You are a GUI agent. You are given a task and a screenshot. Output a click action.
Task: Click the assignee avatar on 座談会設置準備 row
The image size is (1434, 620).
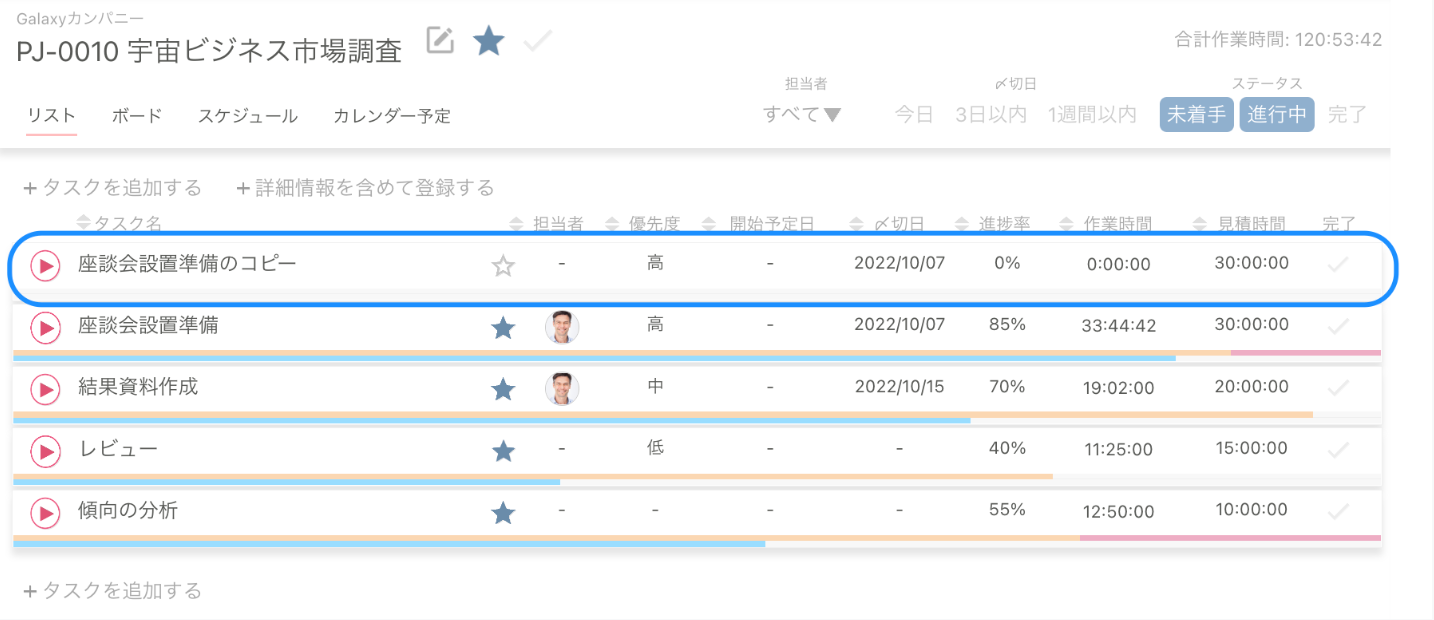pos(562,328)
